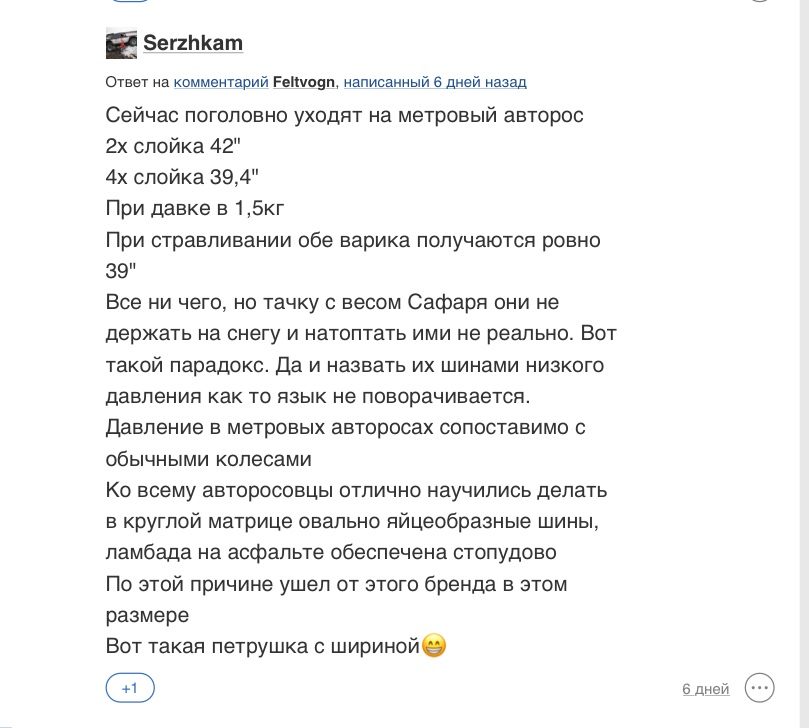
Task: Click the "При давке в 1,5кг" line
Action: pos(195,208)
